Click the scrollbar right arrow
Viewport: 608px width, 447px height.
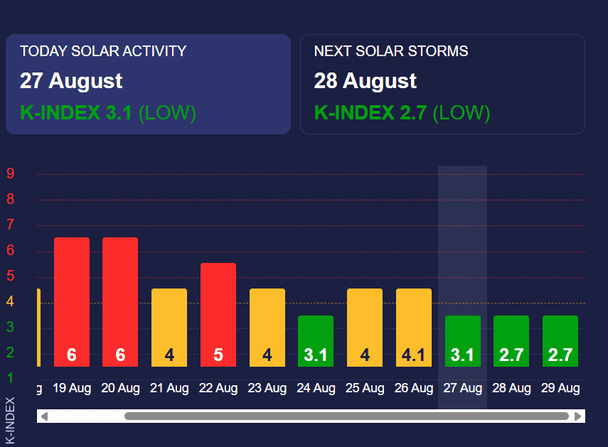578,415
